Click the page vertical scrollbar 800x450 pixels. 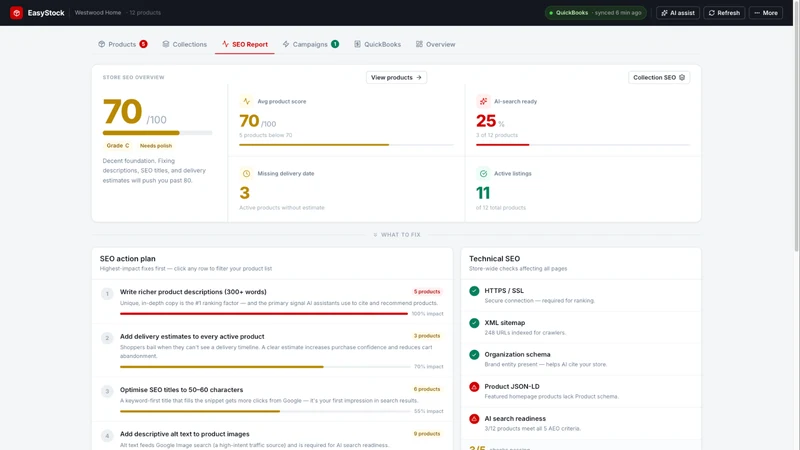point(796,125)
